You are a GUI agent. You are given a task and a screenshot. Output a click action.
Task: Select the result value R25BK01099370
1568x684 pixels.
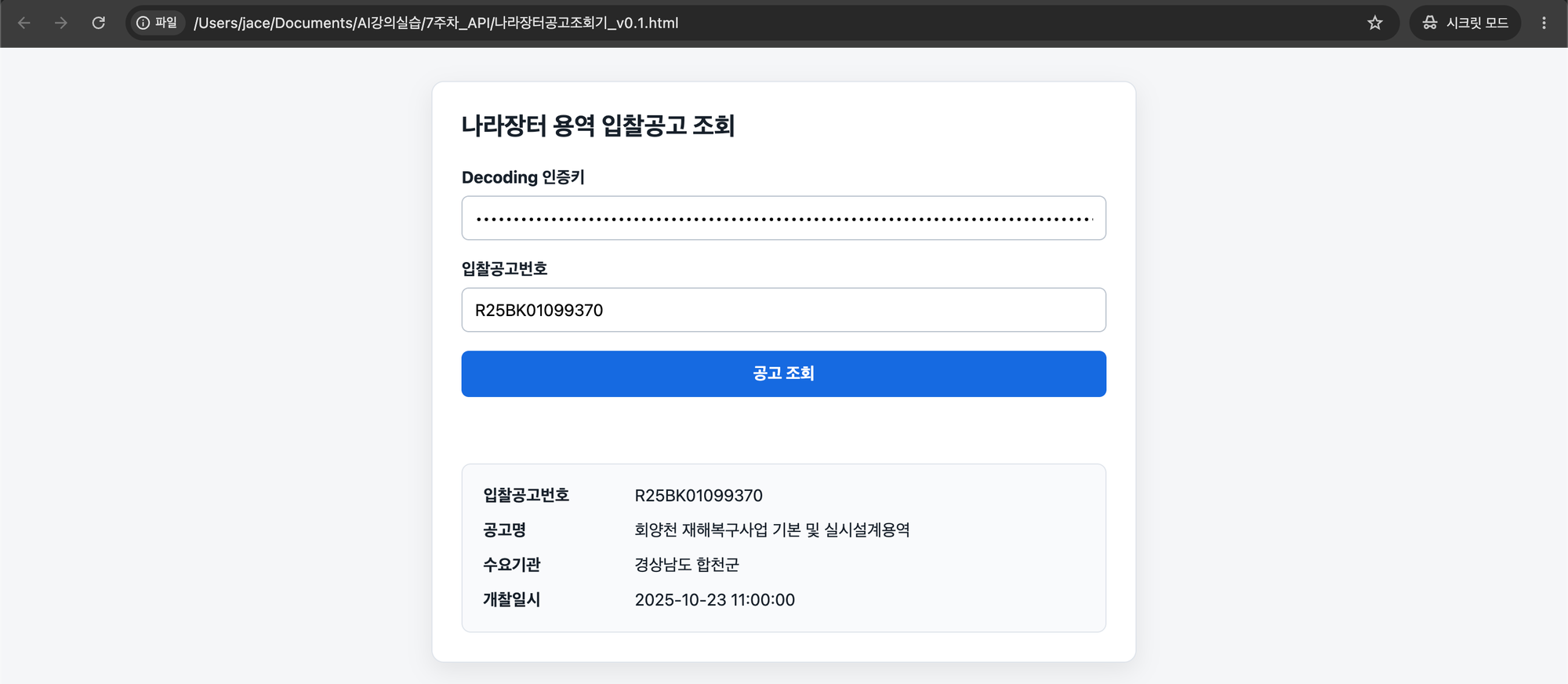(x=699, y=496)
